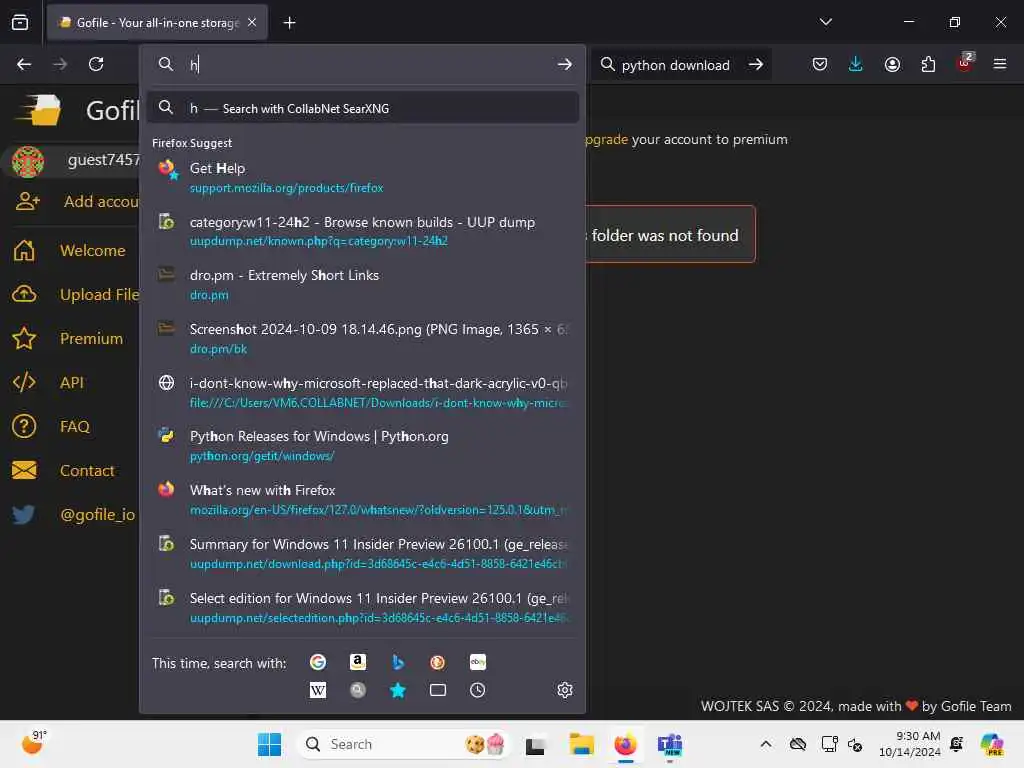Open Firefox View from the tab bar
This screenshot has width=1024, height=768.
(x=20, y=22)
